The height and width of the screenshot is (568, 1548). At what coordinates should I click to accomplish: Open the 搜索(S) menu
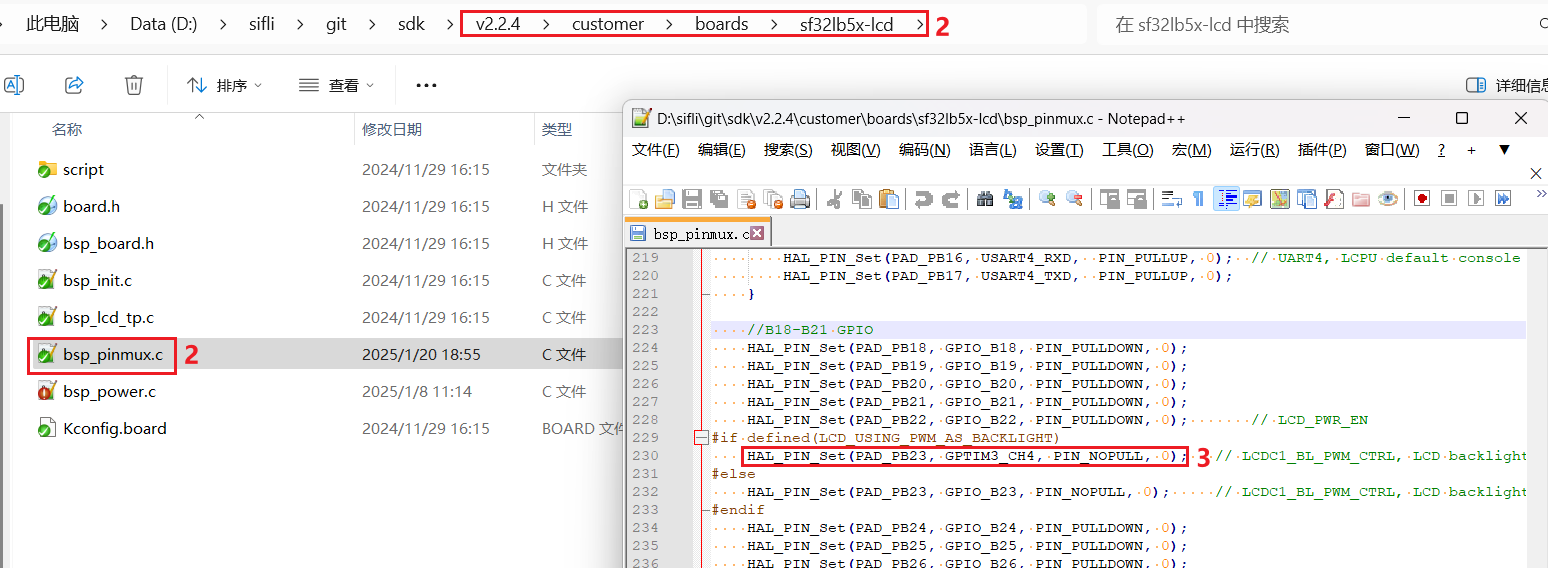coord(788,150)
